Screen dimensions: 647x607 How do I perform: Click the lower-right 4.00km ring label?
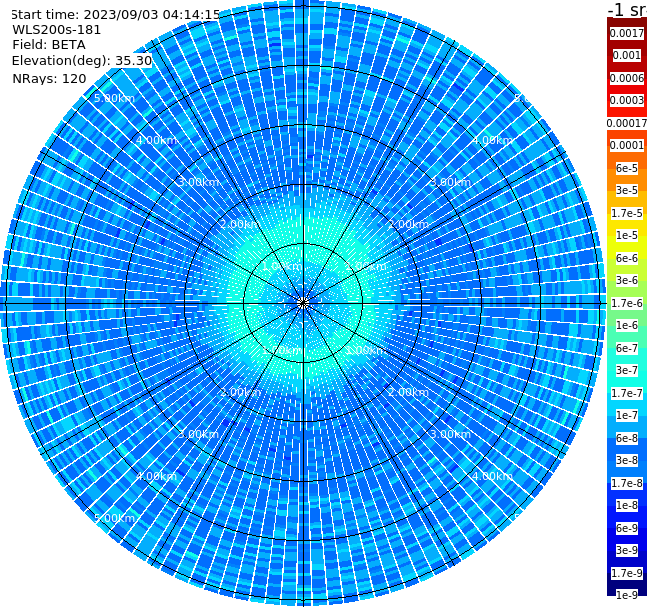tap(492, 476)
